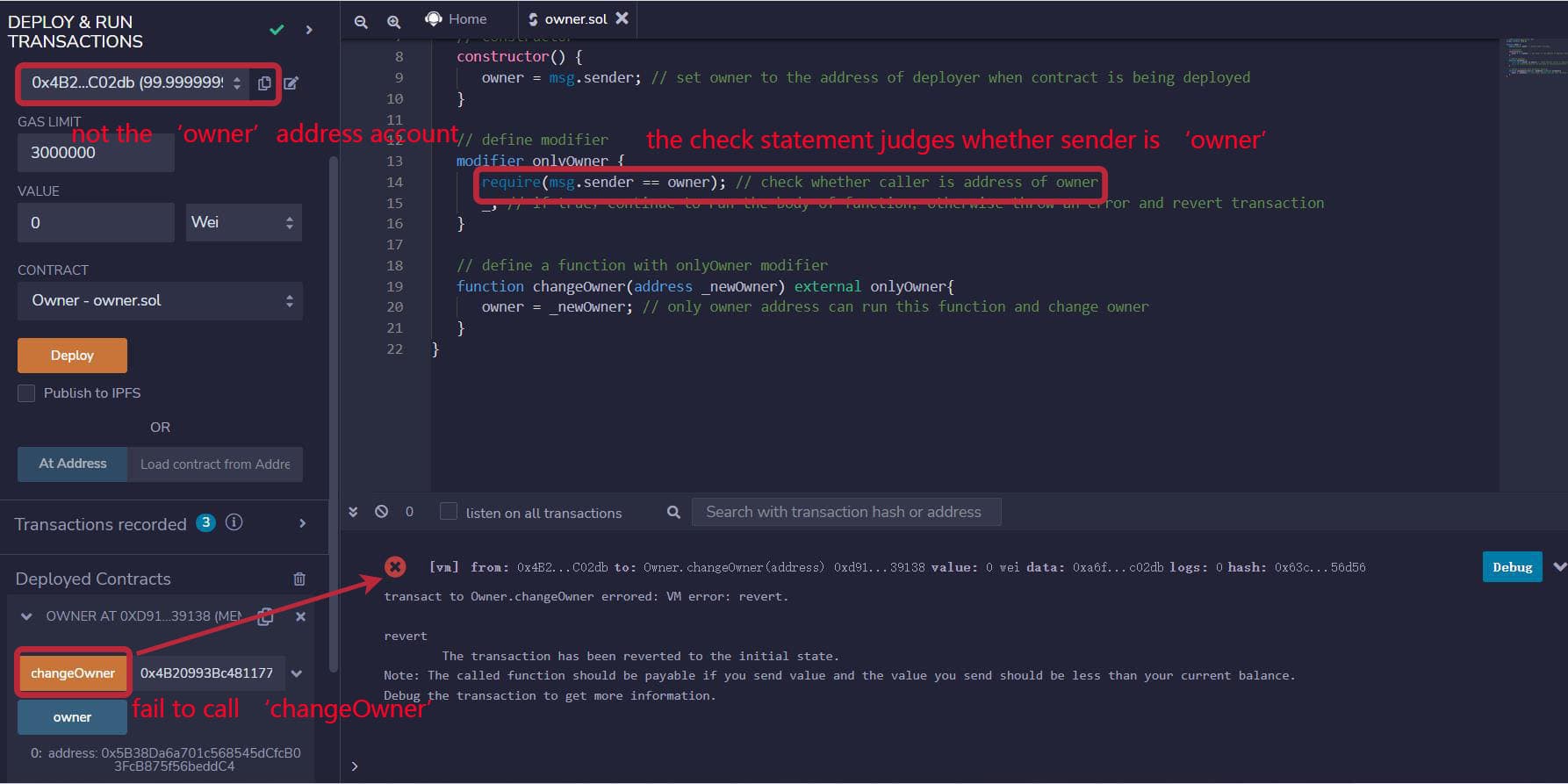Expand the changeOwner parameter chevron
Viewport: 1568px width, 784px height.
coord(297,673)
